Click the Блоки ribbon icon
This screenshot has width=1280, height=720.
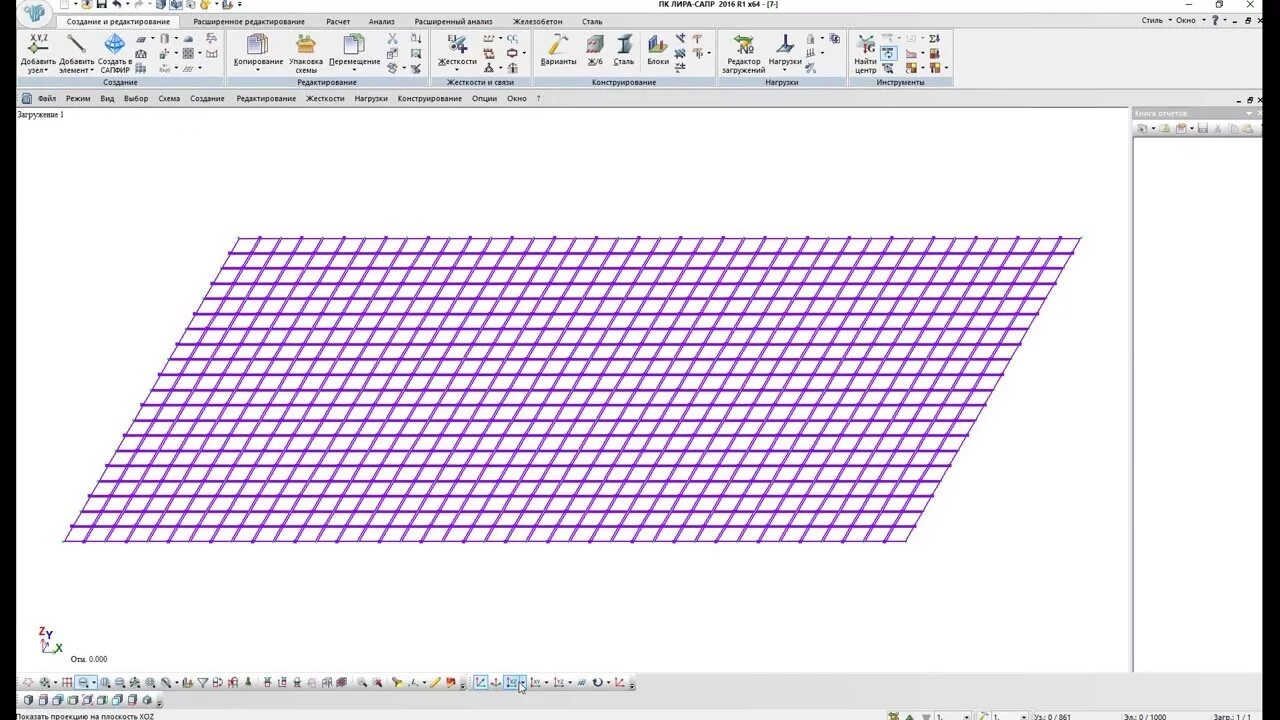[657, 49]
